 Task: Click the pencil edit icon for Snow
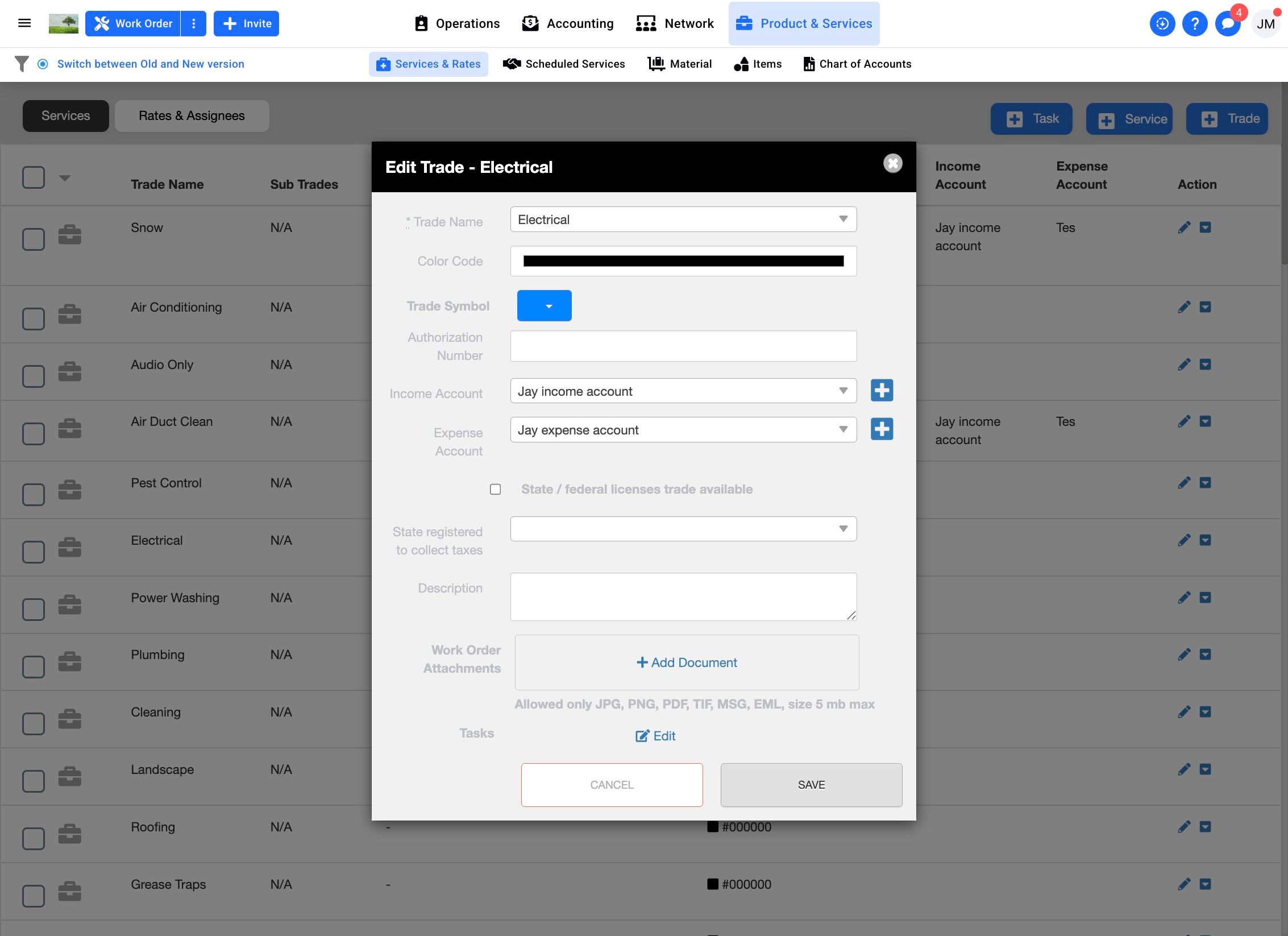[1184, 227]
